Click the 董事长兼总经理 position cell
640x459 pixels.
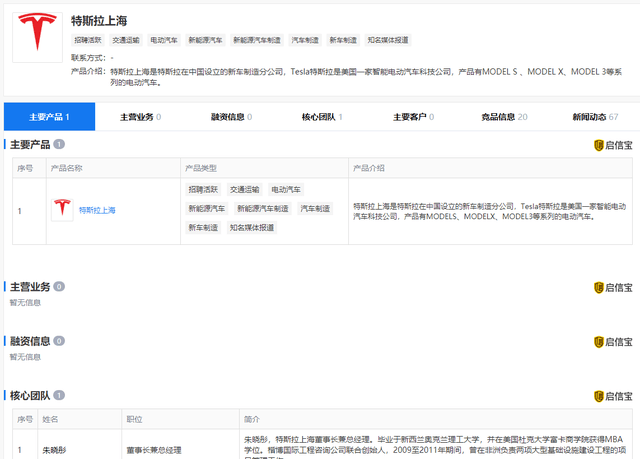[x=154, y=450]
